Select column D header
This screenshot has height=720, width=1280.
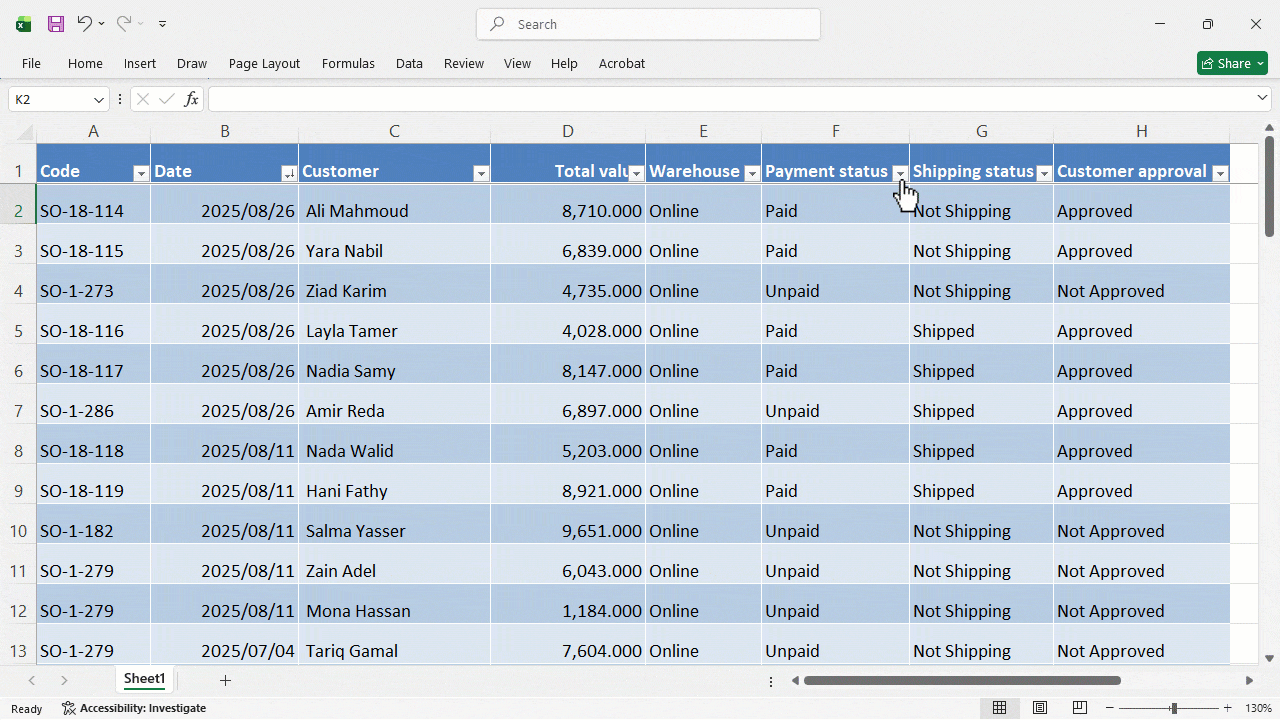568,131
